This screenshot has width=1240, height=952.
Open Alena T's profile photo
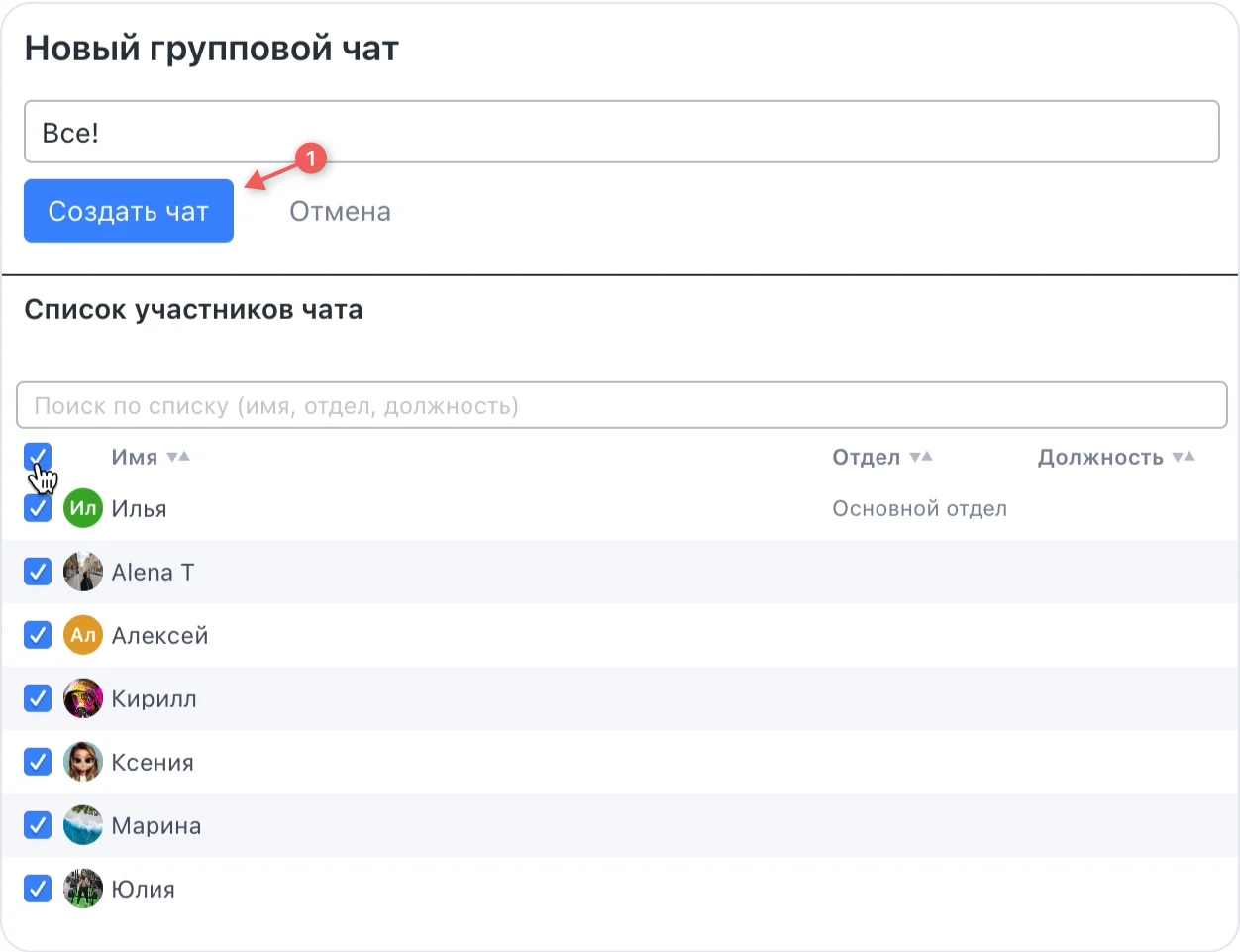(83, 572)
